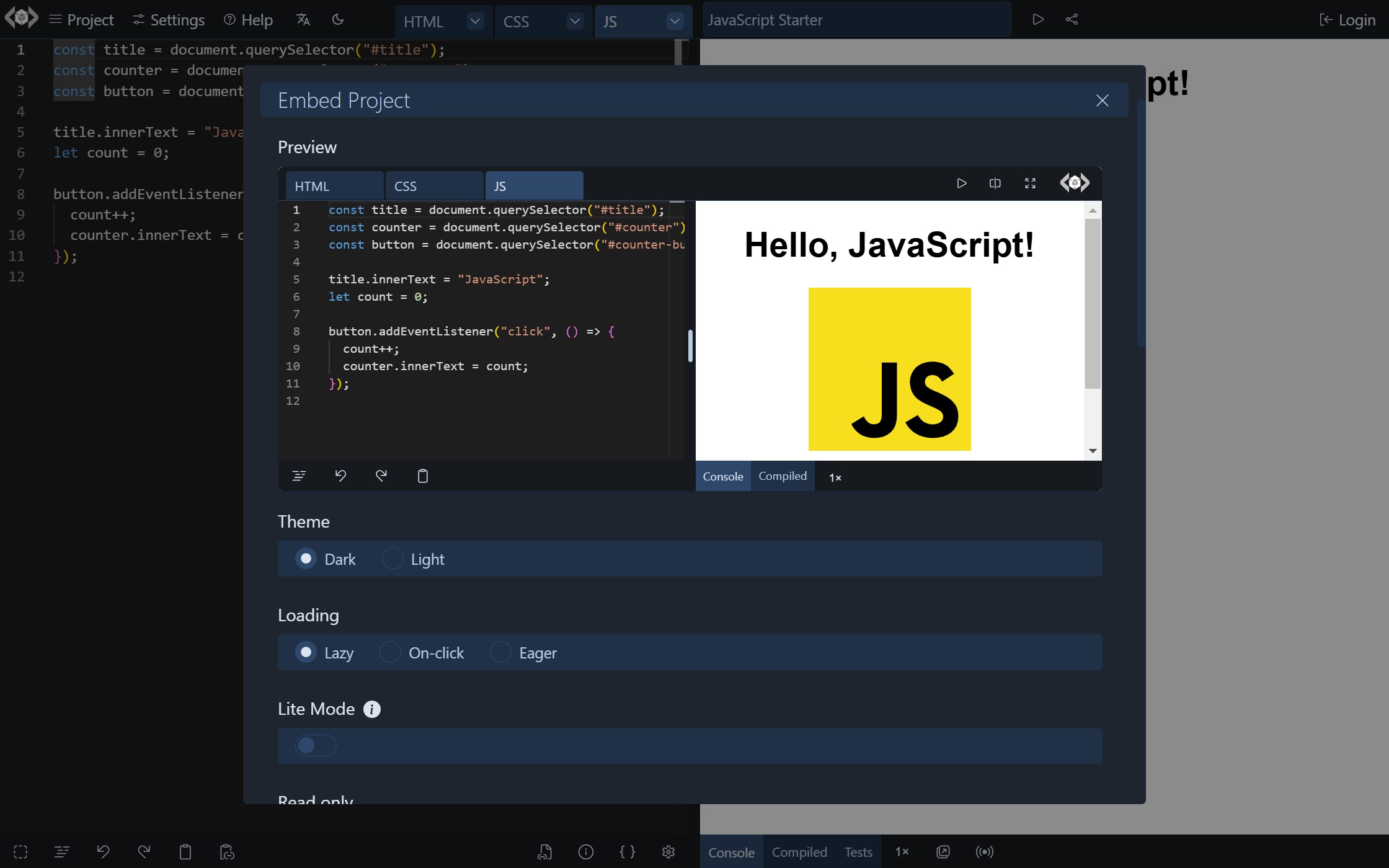Copy code with the clipboard icon
This screenshot has height=868, width=1389.
pos(423,476)
